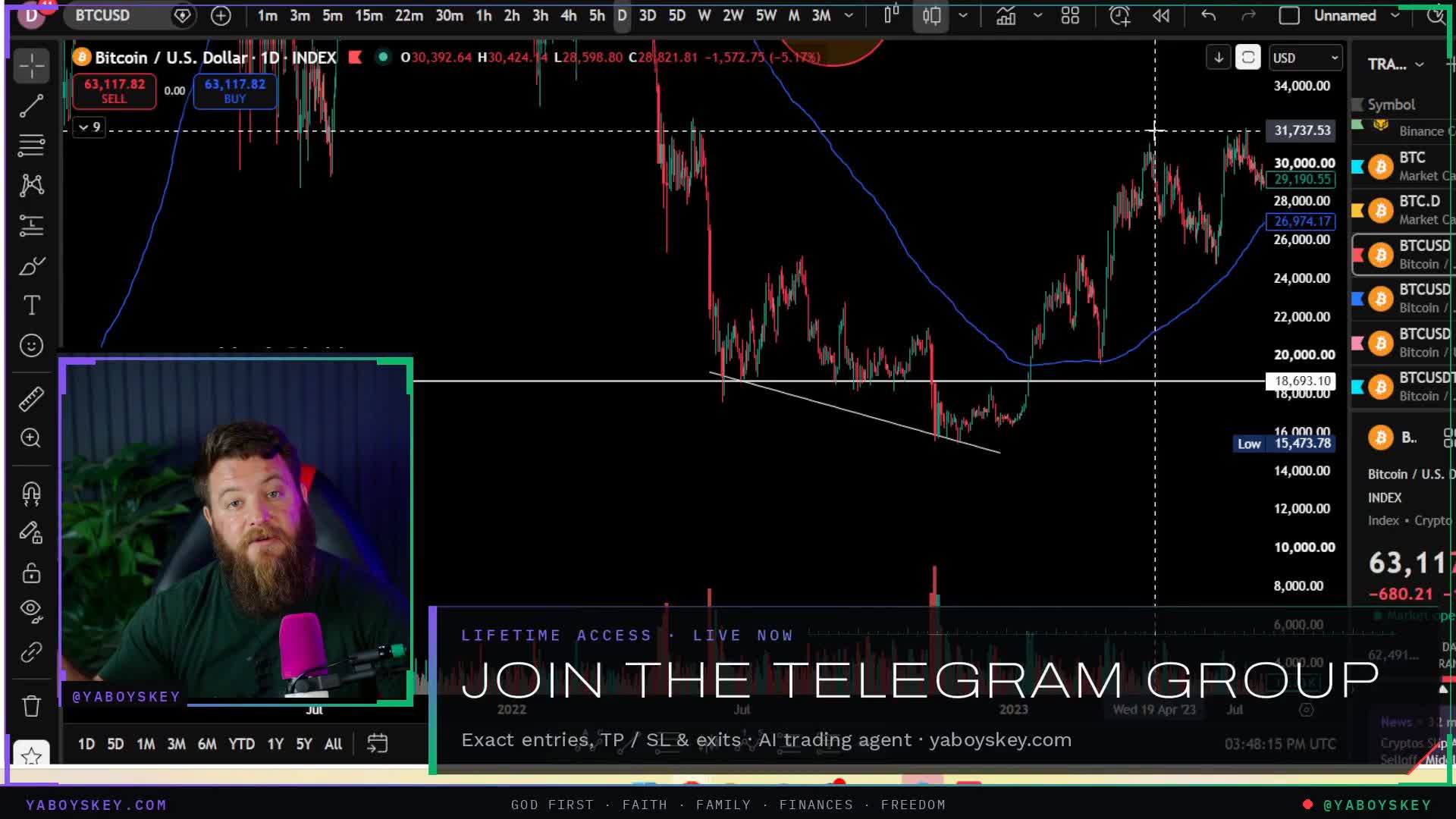1456x819 pixels.
Task: Click the orange flag on the BTC.D row
Action: point(1357,210)
